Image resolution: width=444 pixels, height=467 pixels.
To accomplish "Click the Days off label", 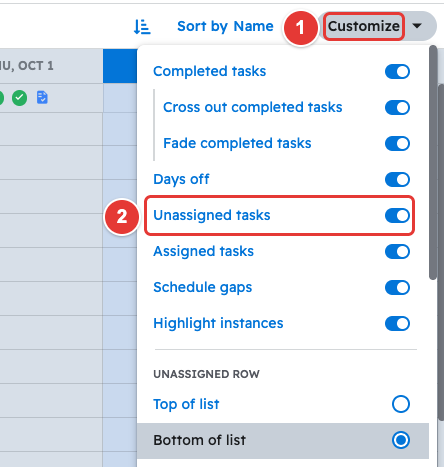I will 181,179.
